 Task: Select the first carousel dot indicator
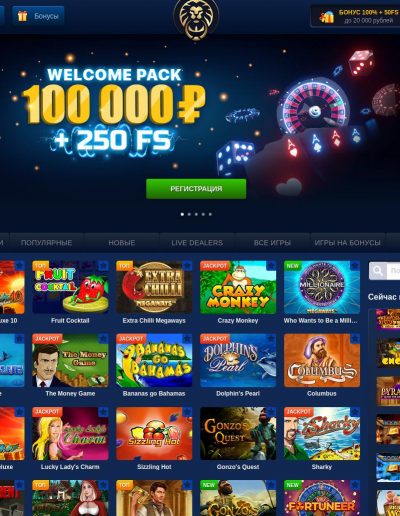coord(182,214)
